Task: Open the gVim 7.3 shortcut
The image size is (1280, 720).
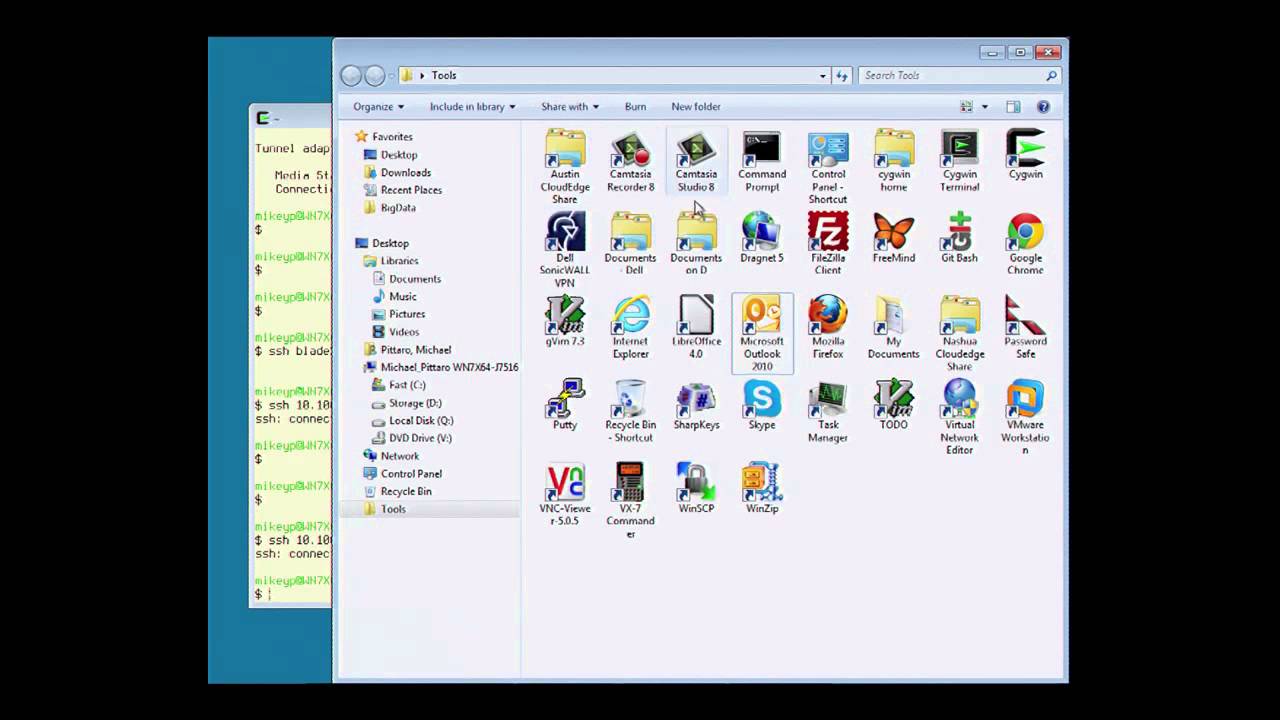Action: coord(565,321)
